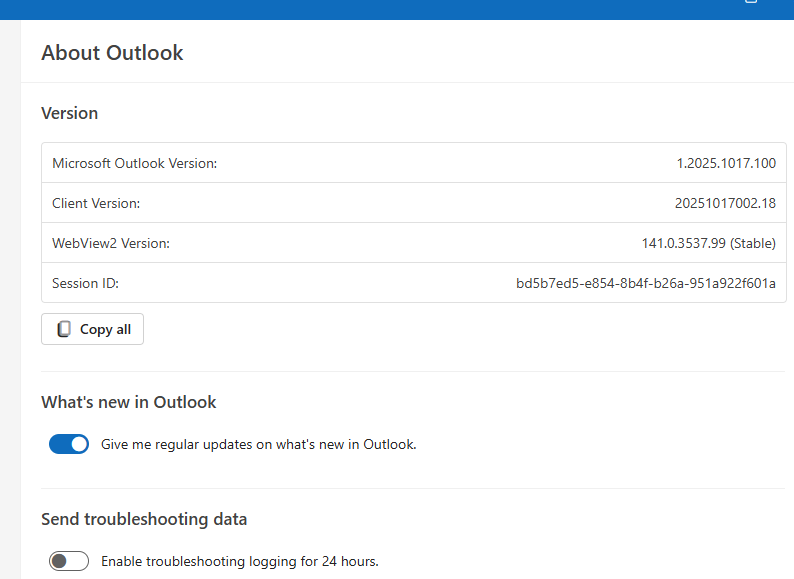The width and height of the screenshot is (794, 579).
Task: Enable troubleshooting logging for 24 hours toggle
Action: click(x=69, y=561)
